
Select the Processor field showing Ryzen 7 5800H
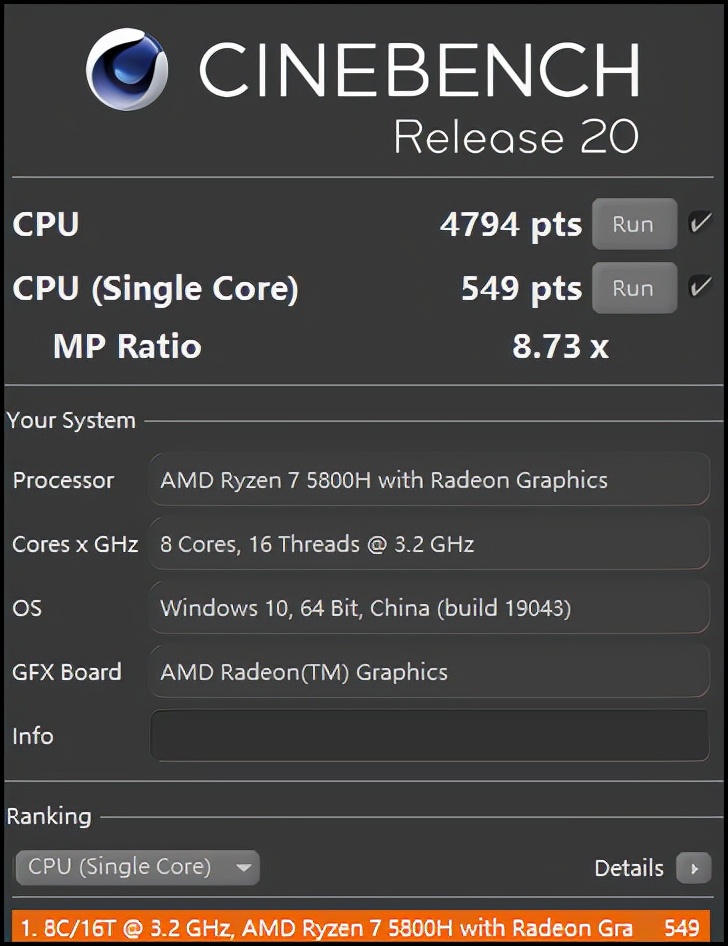(x=429, y=480)
